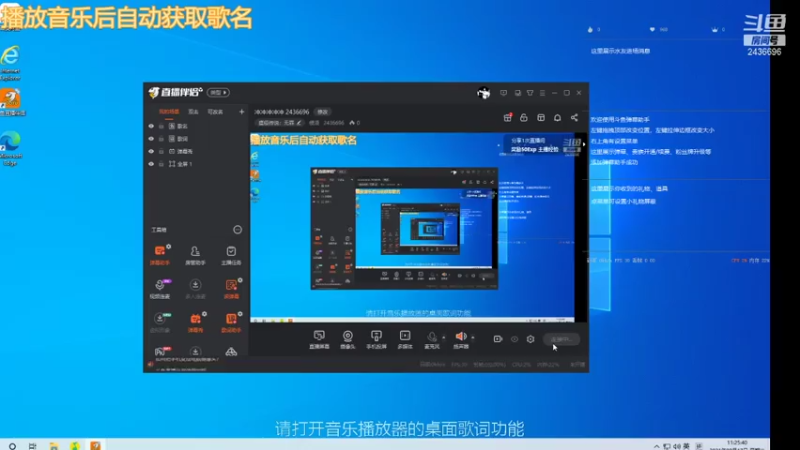800x450 pixels.
Task: Open the 弹幕助手 tool in the toolbox
Action: tap(160, 255)
